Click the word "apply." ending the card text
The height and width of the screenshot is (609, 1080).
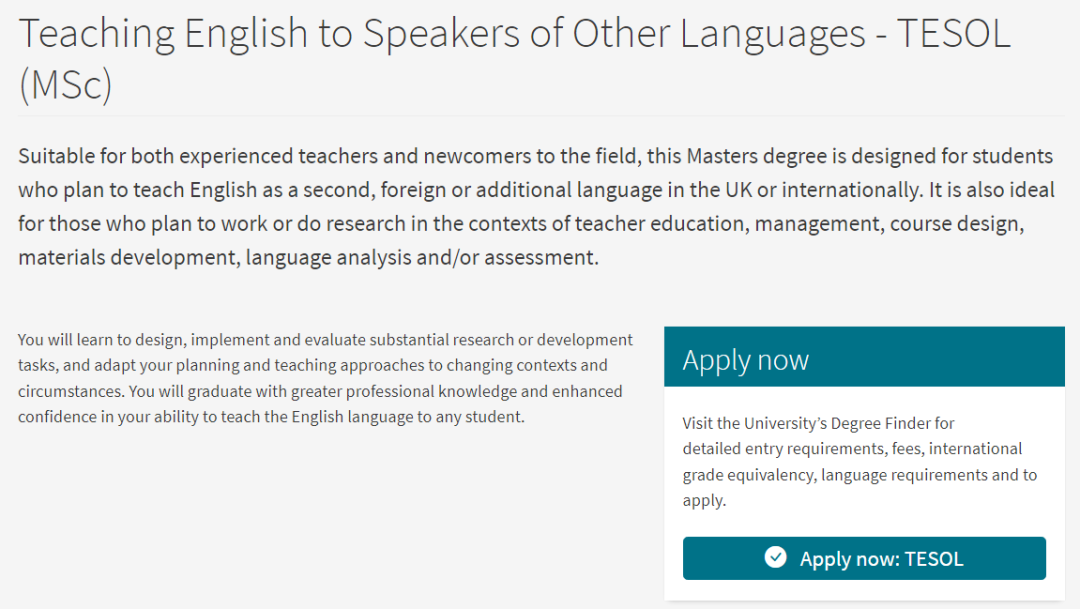pyautogui.click(x=704, y=500)
